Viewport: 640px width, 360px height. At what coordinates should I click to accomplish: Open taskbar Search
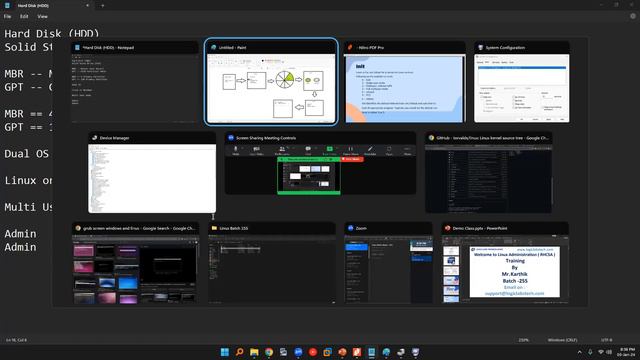click(x=239, y=352)
